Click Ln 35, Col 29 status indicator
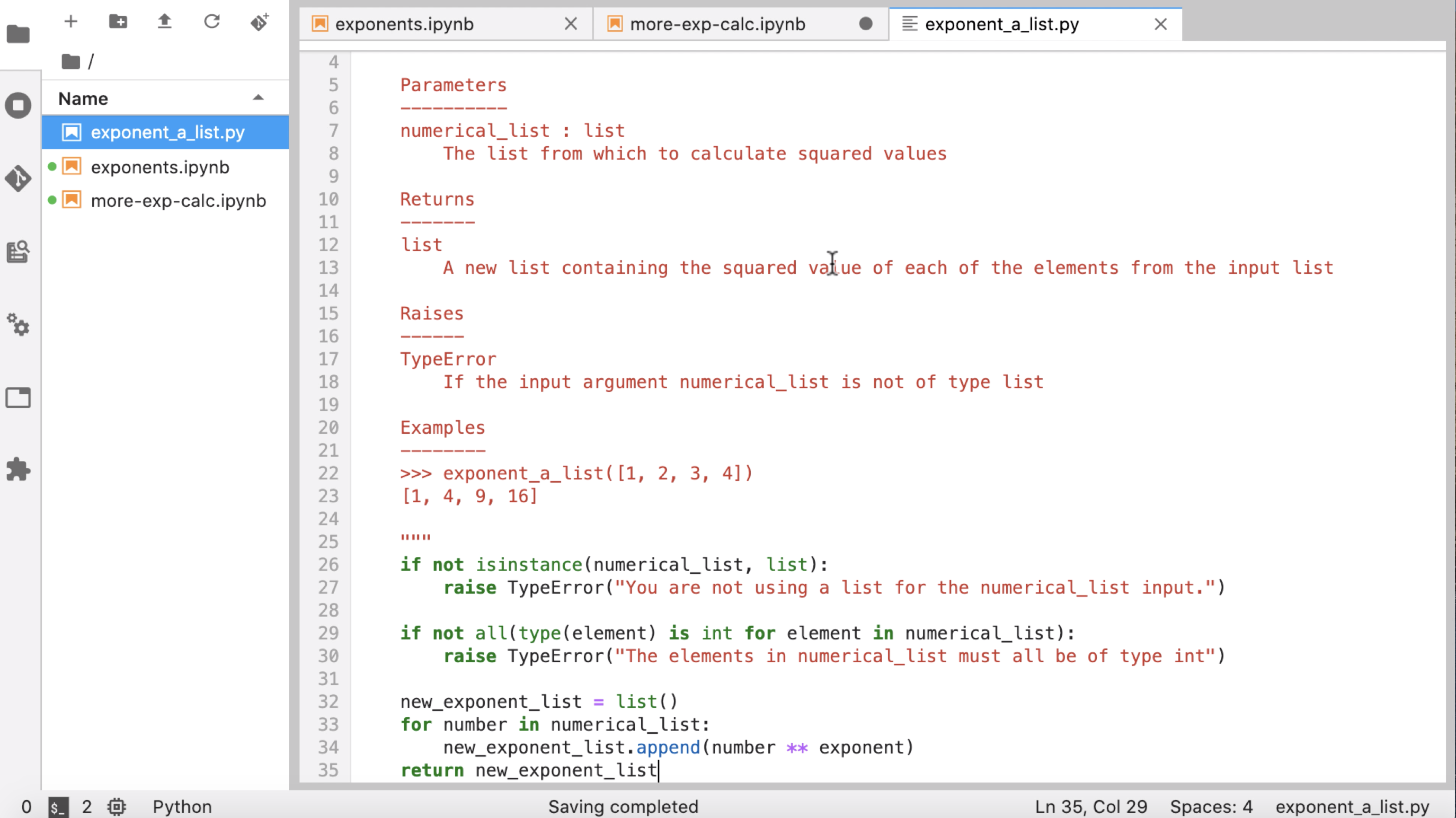This screenshot has width=1456, height=818. (x=1090, y=807)
